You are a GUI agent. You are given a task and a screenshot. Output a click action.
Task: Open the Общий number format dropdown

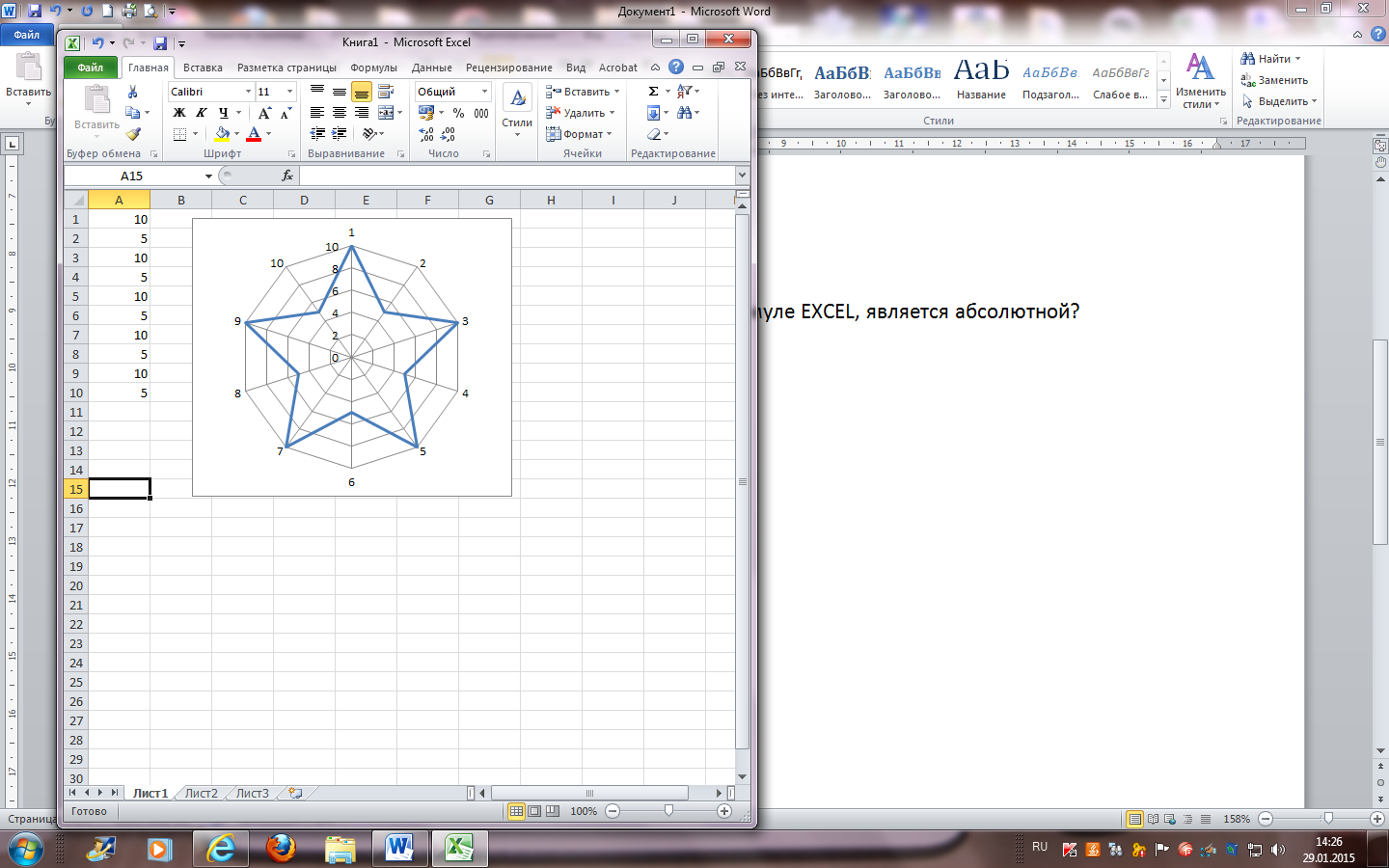coord(484,92)
